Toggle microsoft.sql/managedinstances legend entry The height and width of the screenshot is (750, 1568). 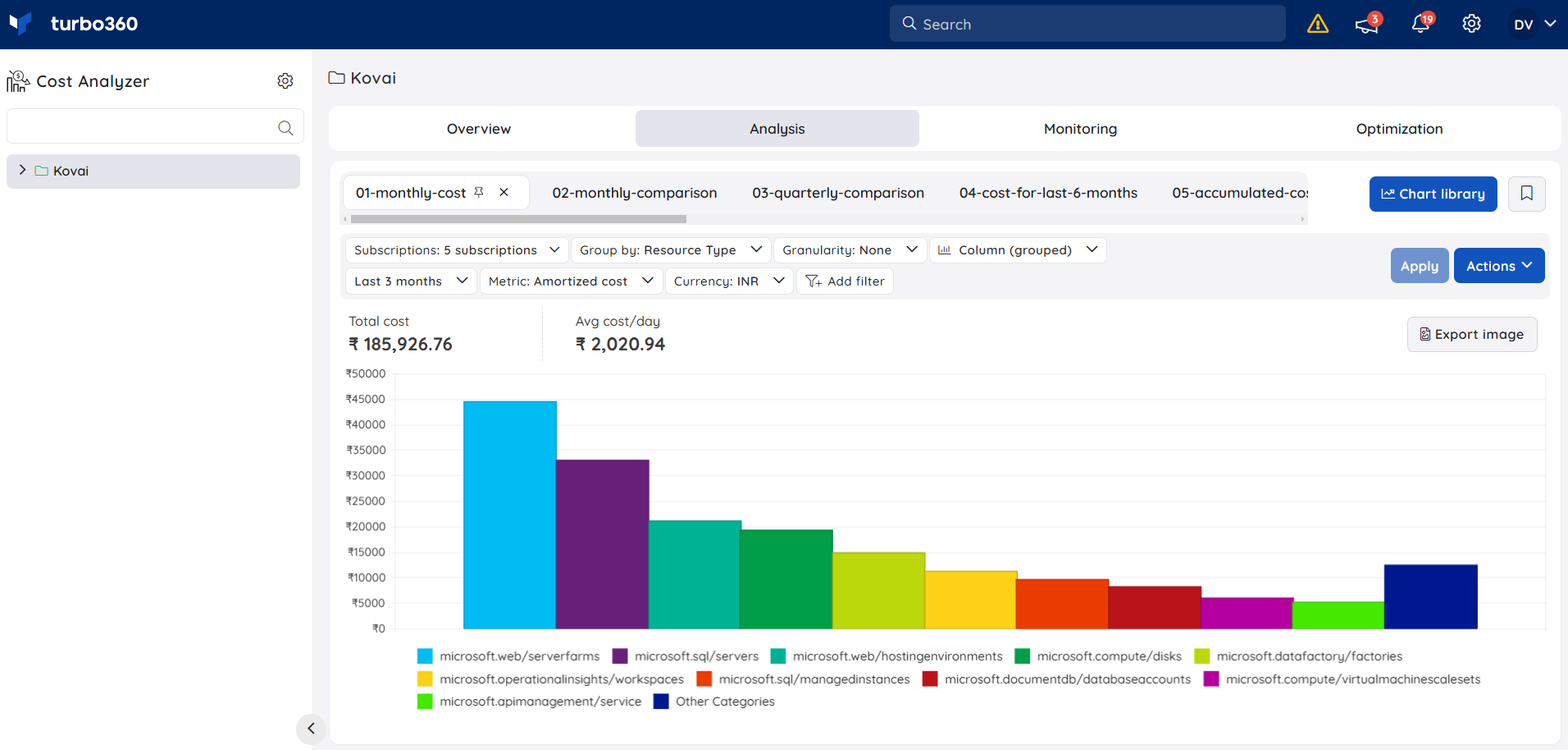tap(803, 679)
